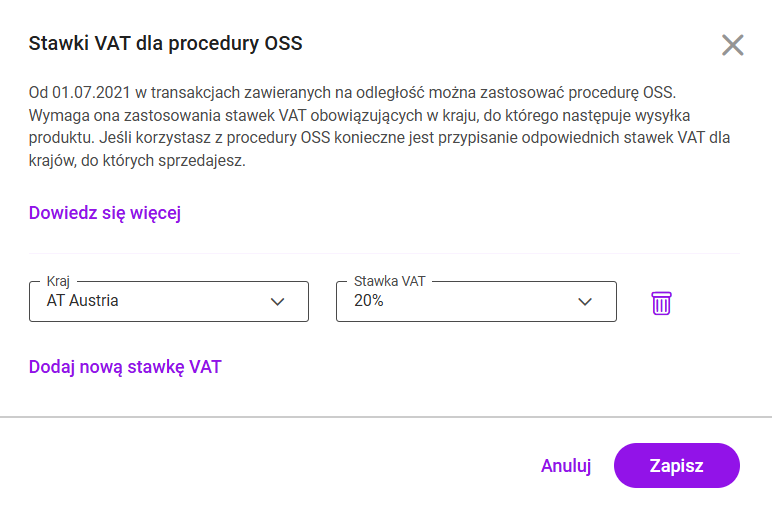Image resolution: width=772 pixels, height=512 pixels.
Task: Save changes with the Zapisz button
Action: [x=676, y=466]
